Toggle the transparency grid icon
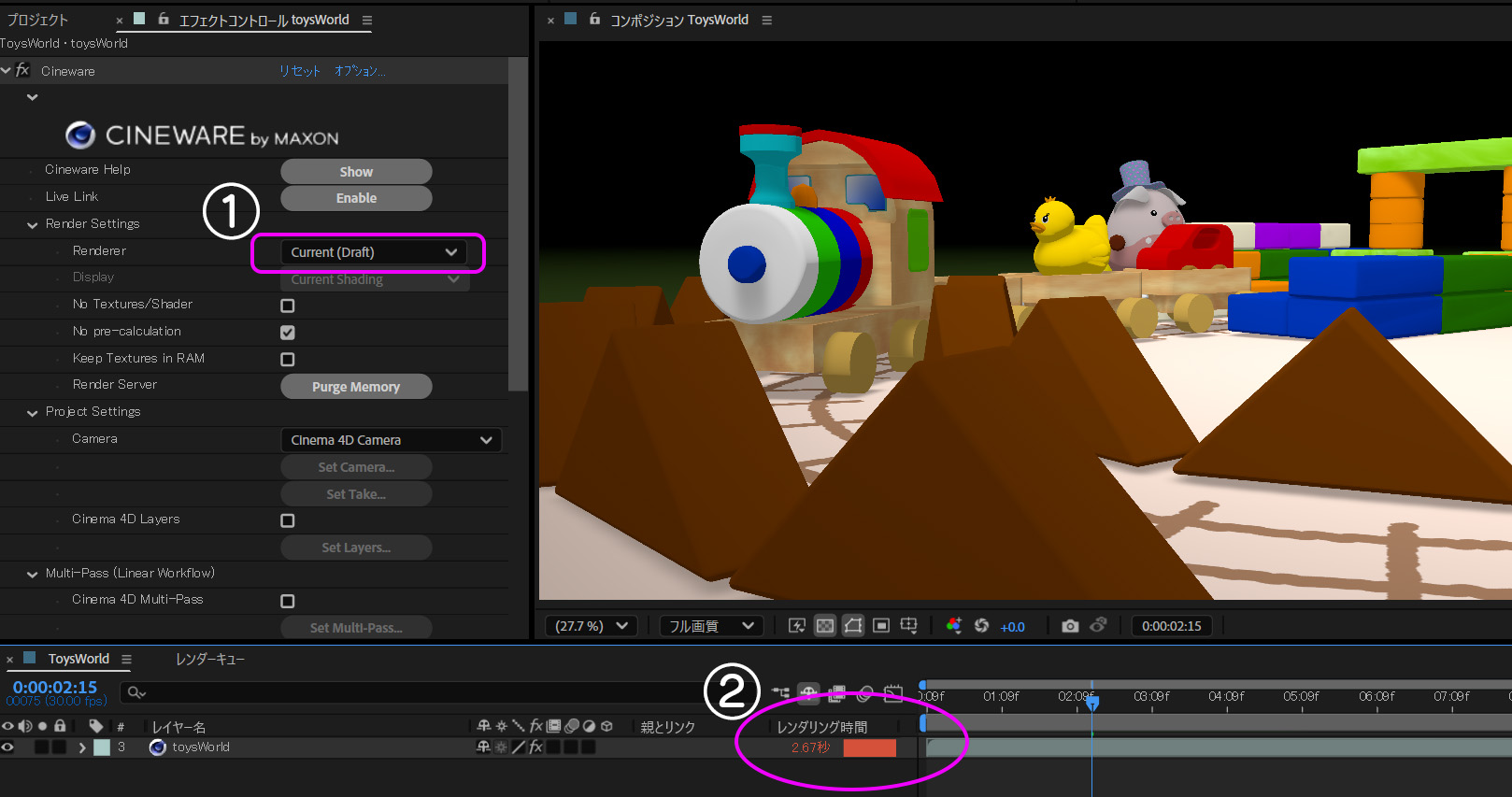This screenshot has width=1512, height=797. point(825,626)
